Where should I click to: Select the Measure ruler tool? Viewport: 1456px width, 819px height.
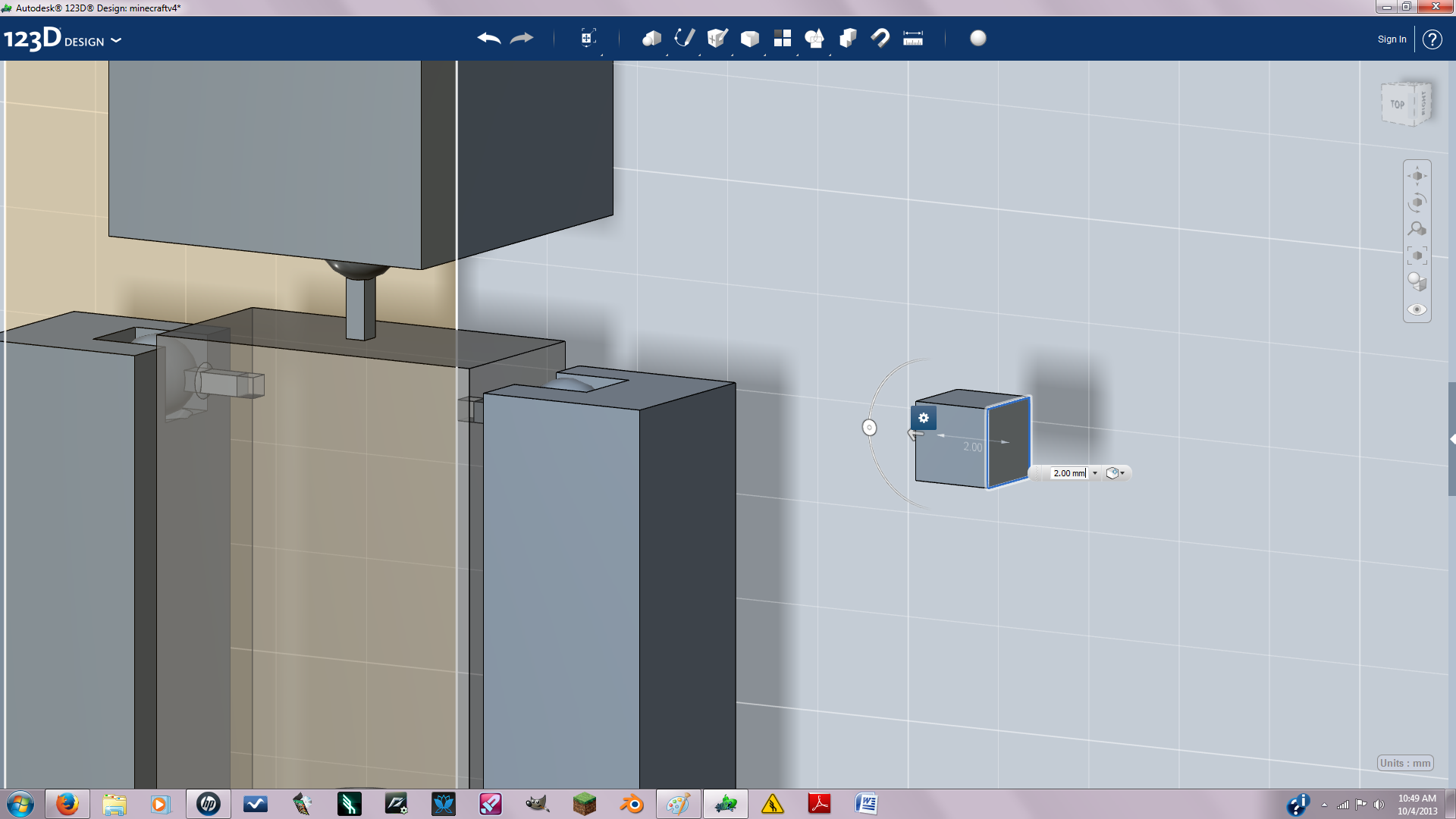coord(913,38)
